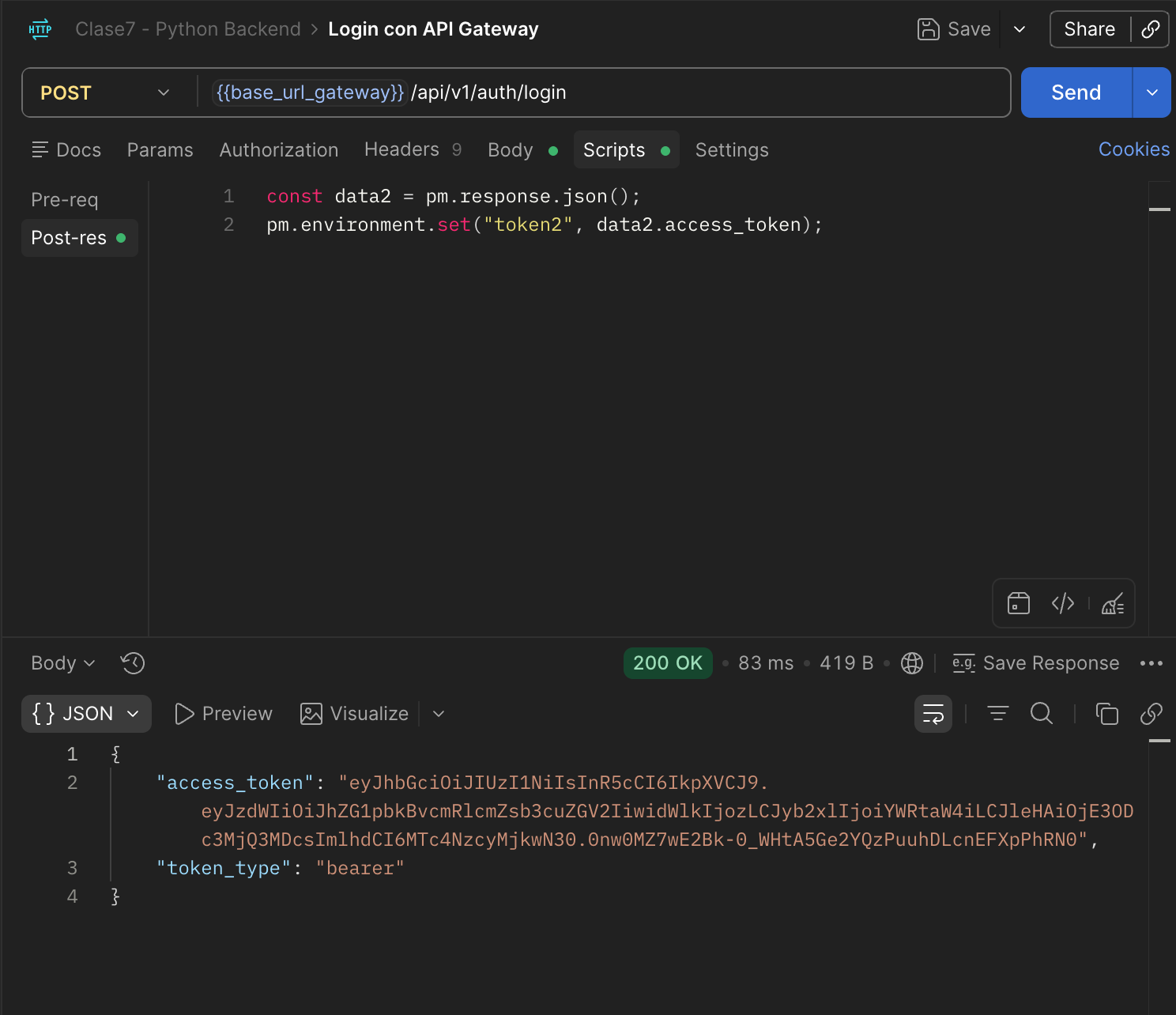Click the filter response icon
The height and width of the screenshot is (1015, 1176).
998,714
